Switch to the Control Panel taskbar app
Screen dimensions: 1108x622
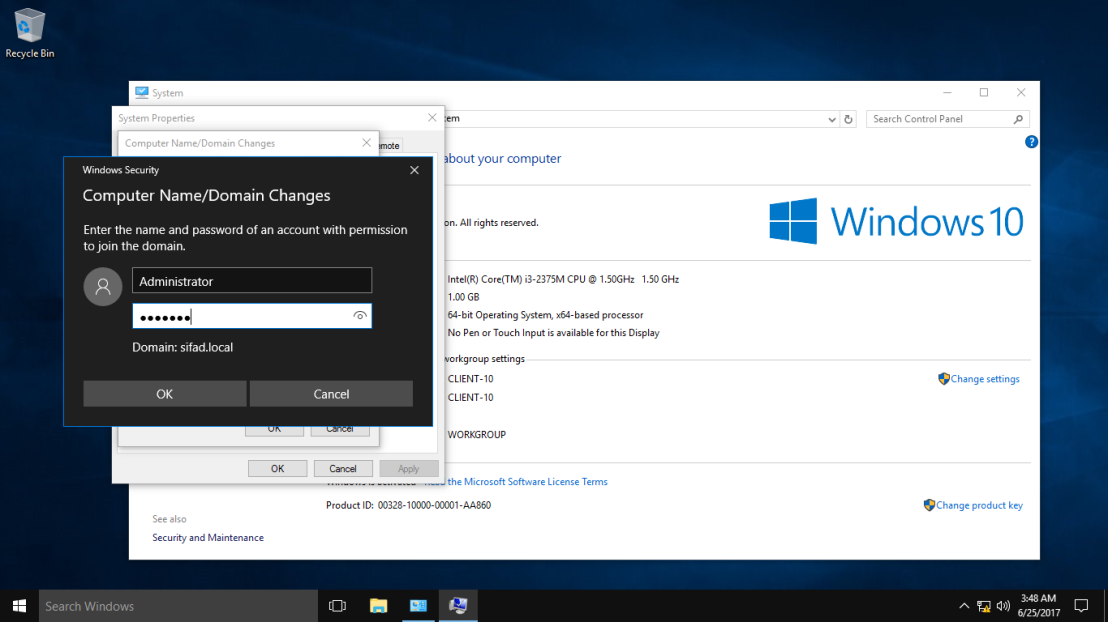click(x=418, y=606)
